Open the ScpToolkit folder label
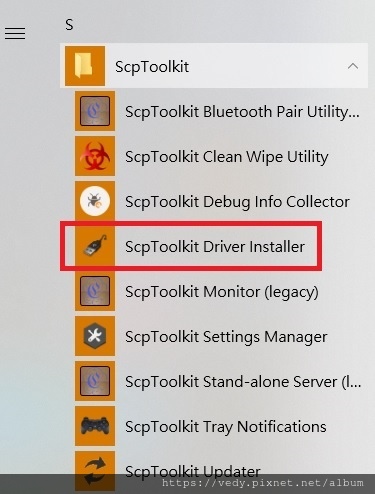The image size is (375, 494). click(x=152, y=67)
